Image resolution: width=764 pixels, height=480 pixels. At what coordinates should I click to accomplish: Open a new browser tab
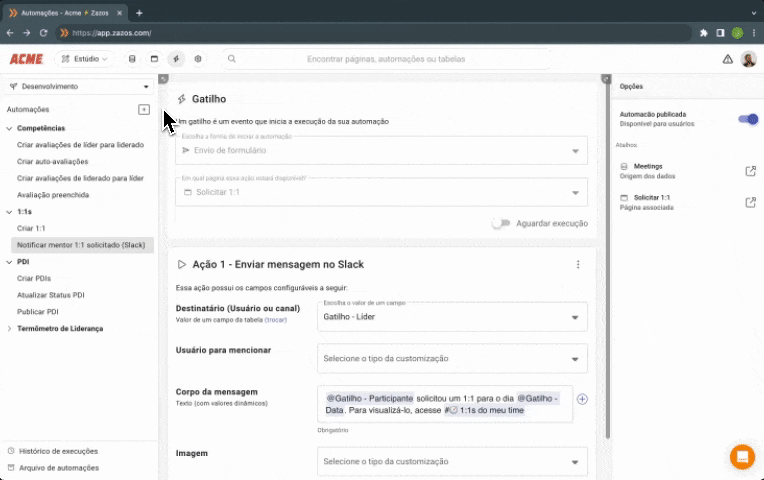(139, 13)
